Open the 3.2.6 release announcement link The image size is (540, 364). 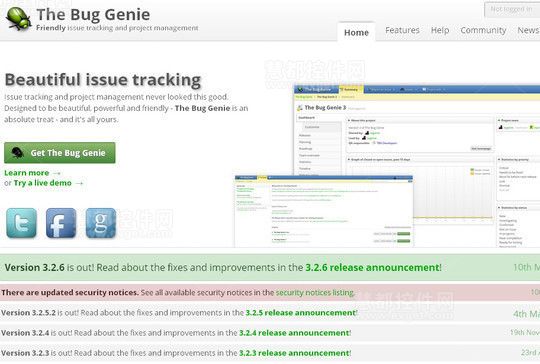373,268
